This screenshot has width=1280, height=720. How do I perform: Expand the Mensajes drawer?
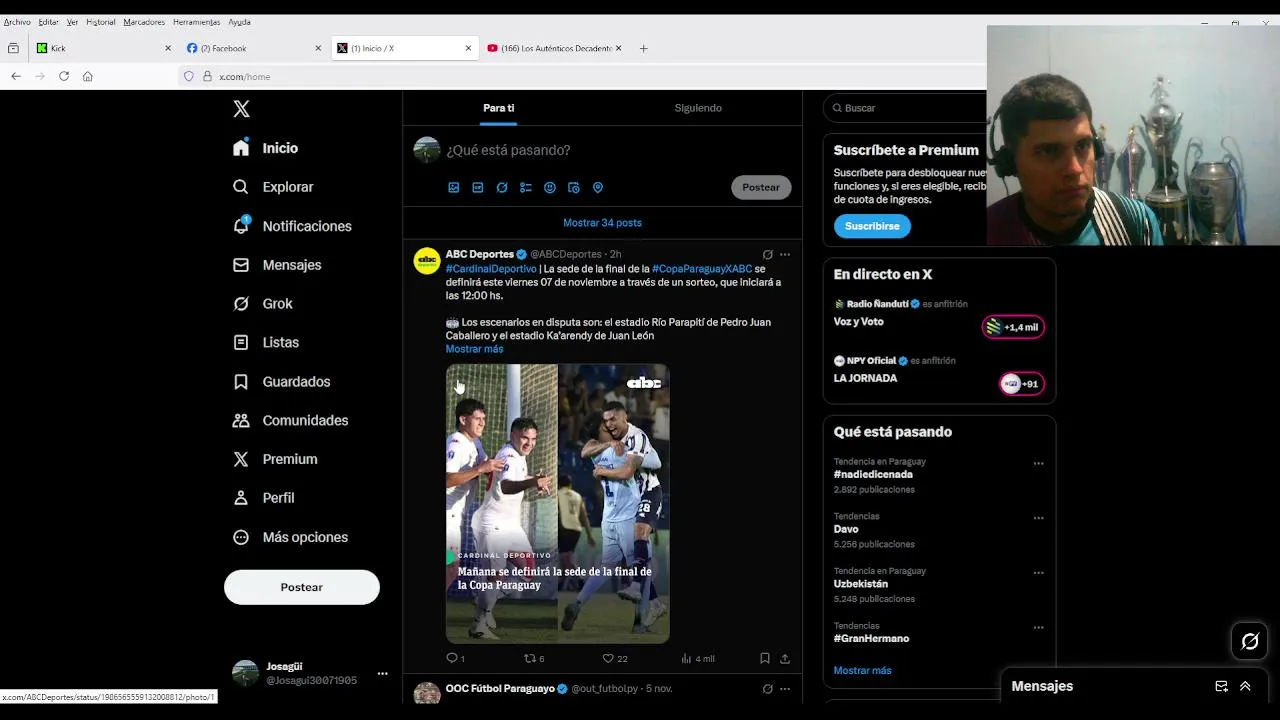pos(1245,686)
